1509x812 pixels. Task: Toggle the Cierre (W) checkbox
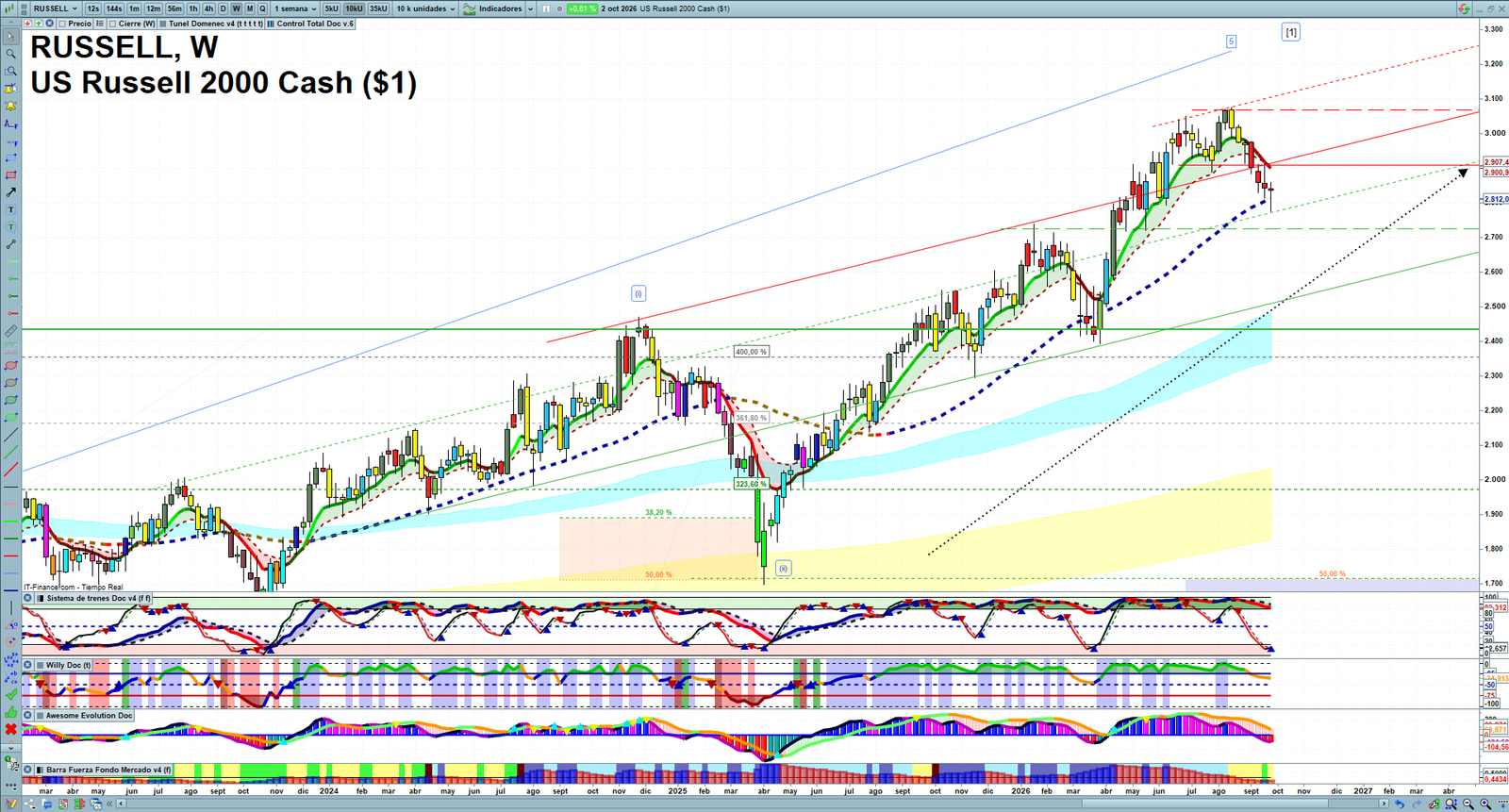point(113,24)
